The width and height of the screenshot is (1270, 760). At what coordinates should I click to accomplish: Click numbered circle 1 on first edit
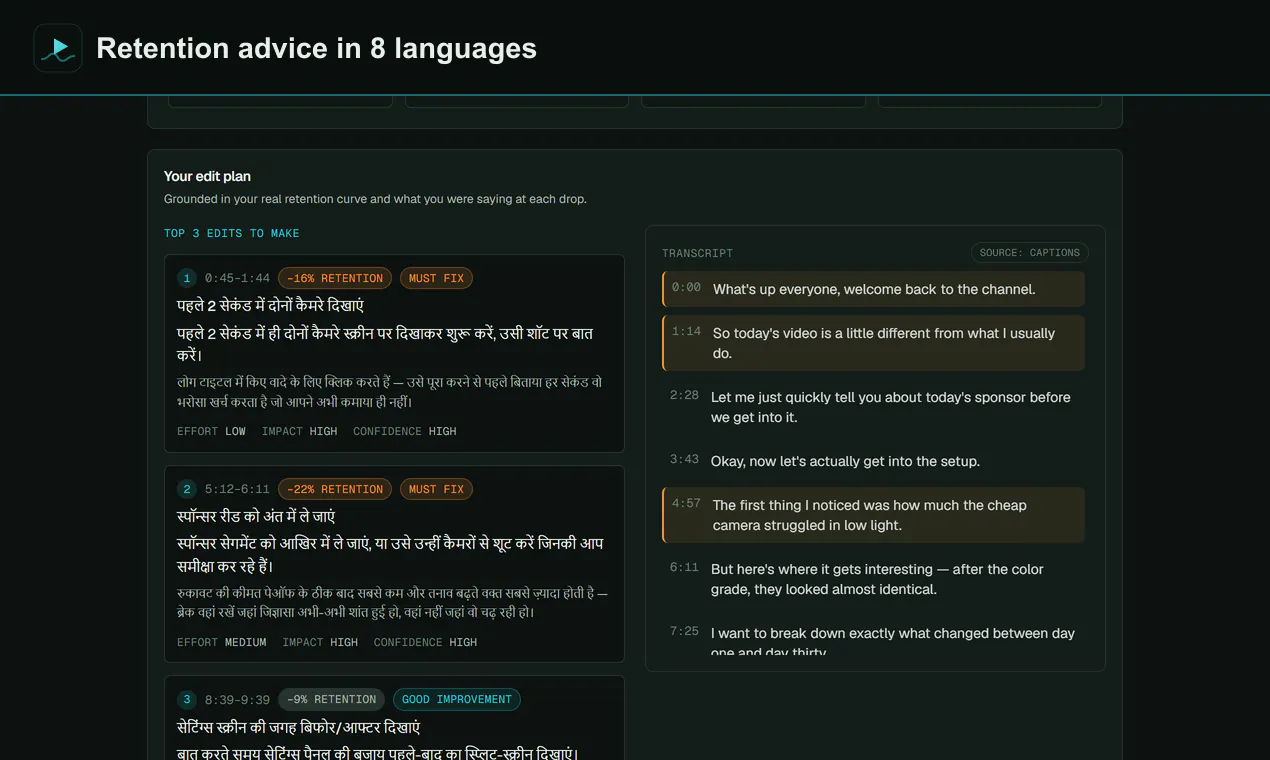(187, 278)
